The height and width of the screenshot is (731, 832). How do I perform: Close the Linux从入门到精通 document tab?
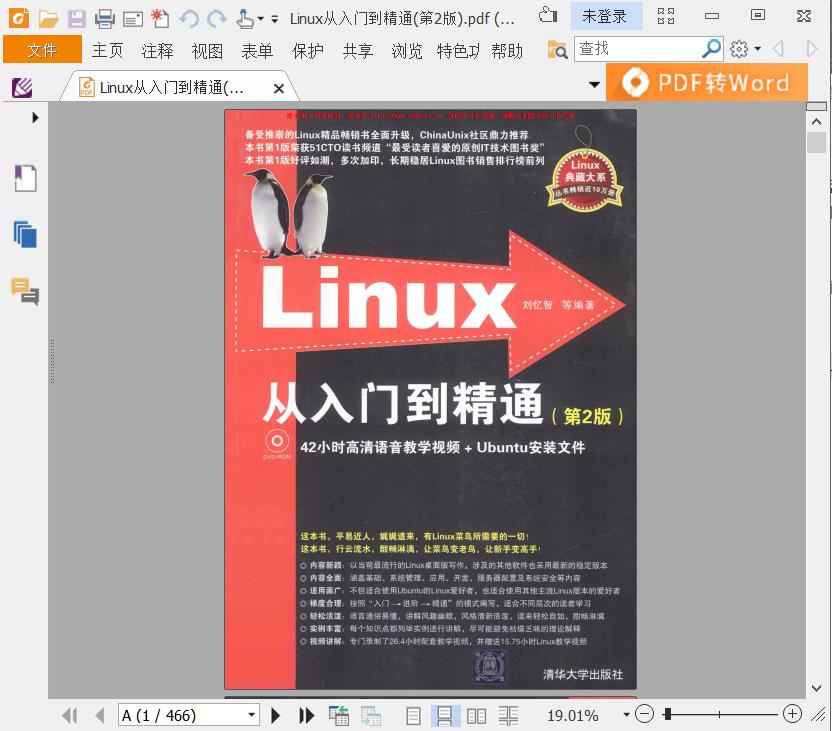coord(279,89)
